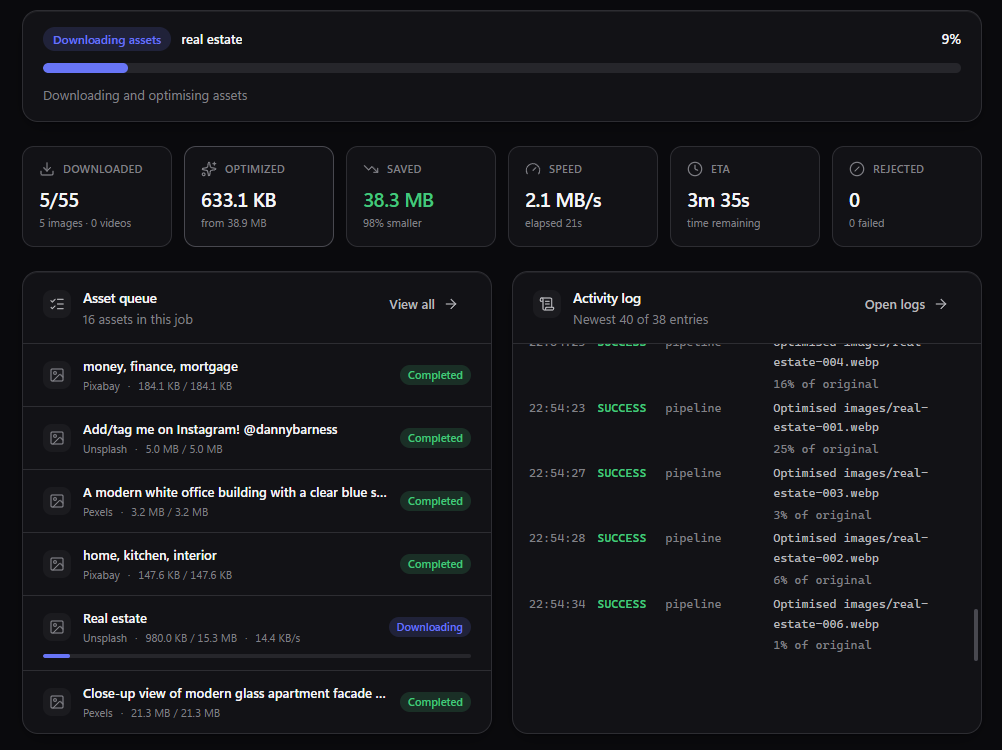Select the 2.1 MB/s speed value
Viewport: 1002px width, 750px height.
tap(563, 201)
